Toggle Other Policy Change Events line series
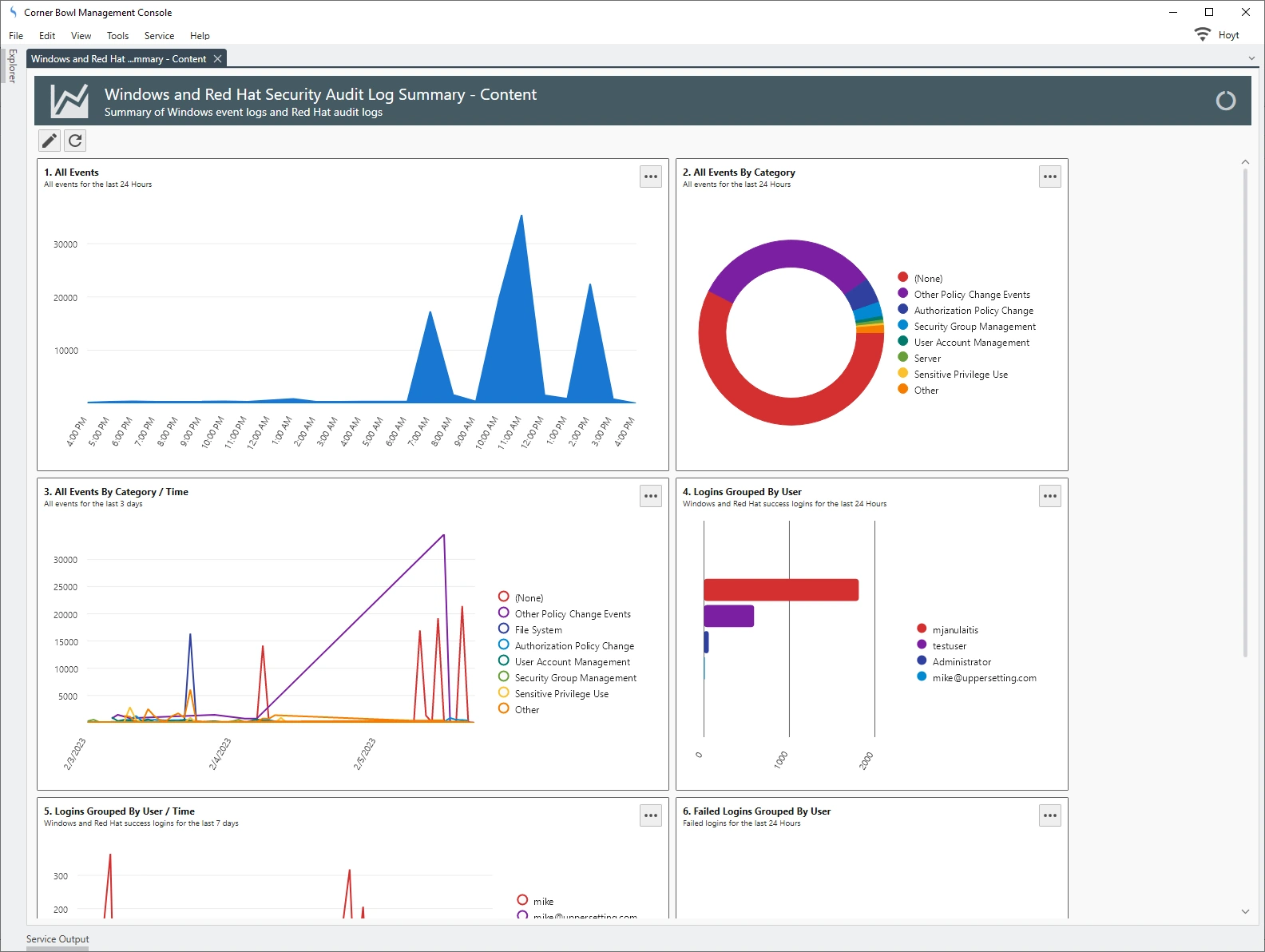Viewport: 1265px width, 952px height. [572, 614]
